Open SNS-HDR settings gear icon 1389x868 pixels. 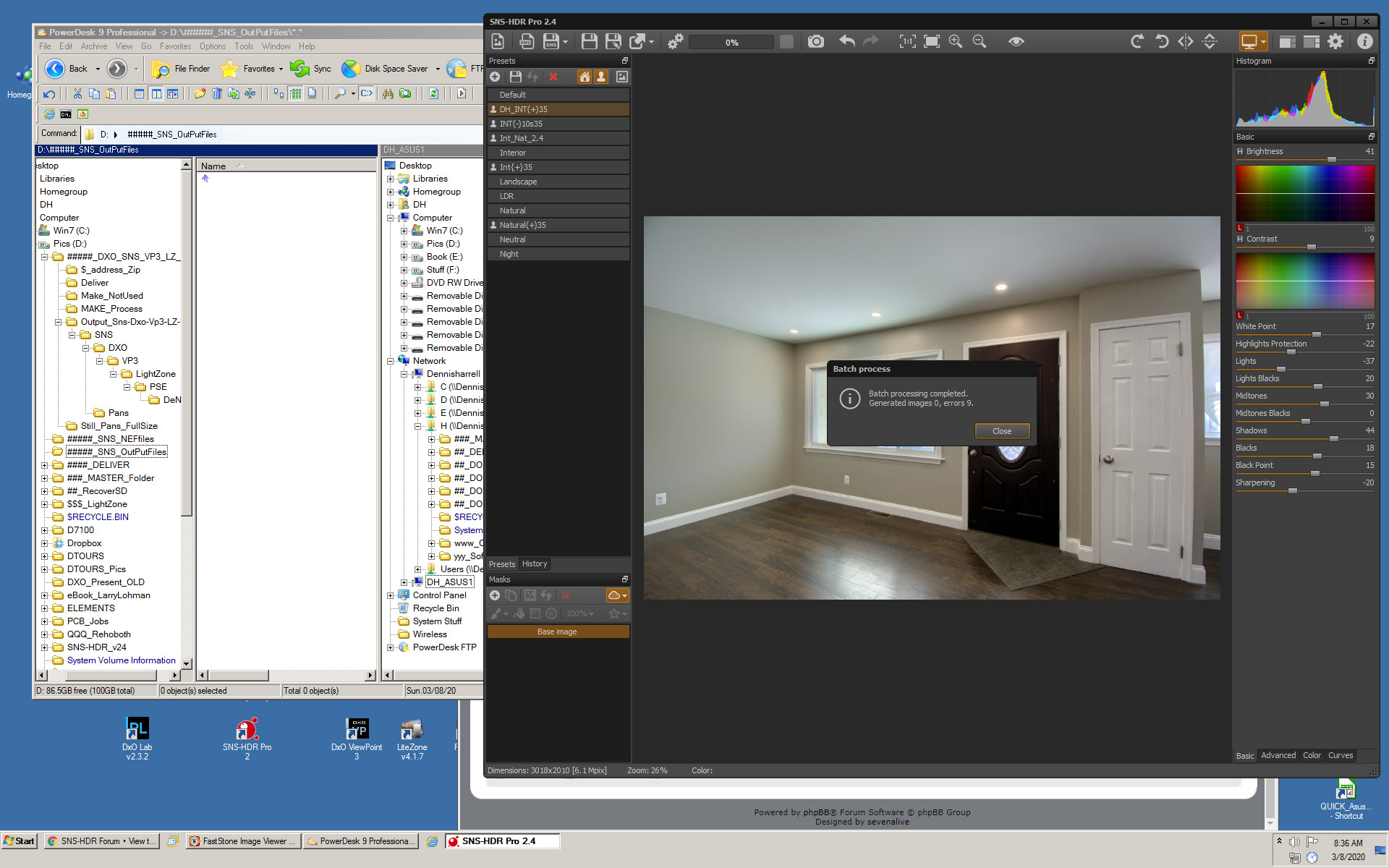point(1335,42)
